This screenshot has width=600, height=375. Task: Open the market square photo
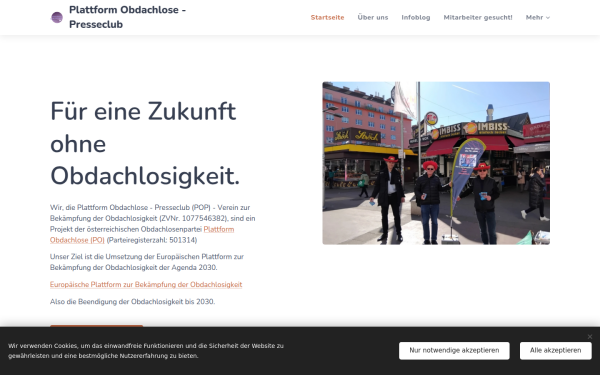click(436, 163)
